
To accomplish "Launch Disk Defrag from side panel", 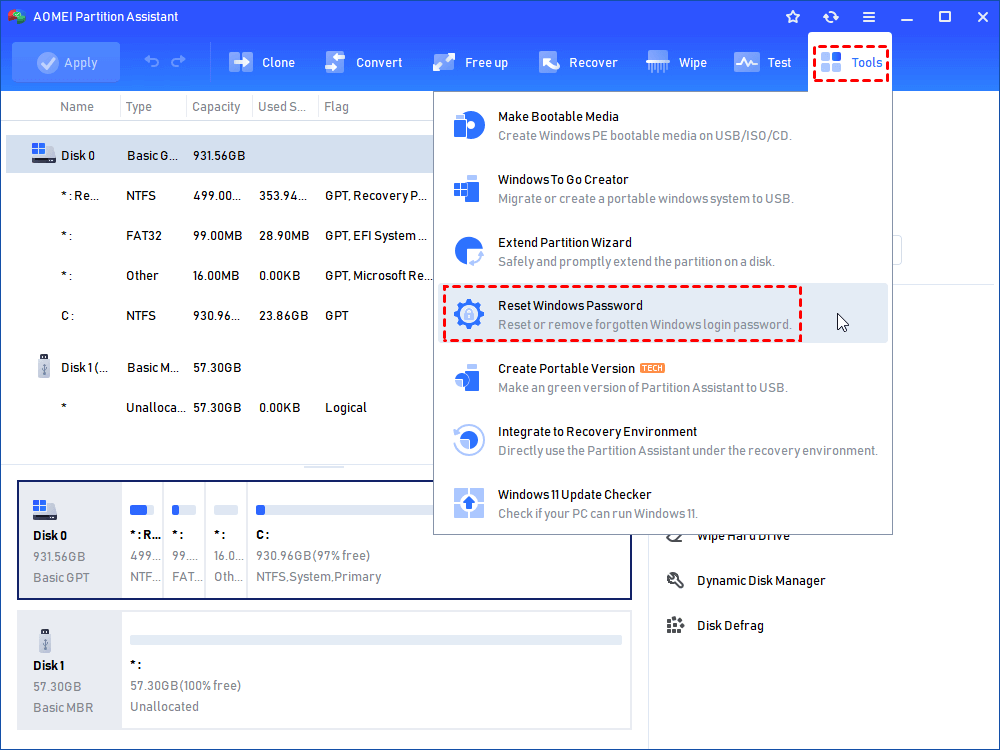I will [x=729, y=626].
